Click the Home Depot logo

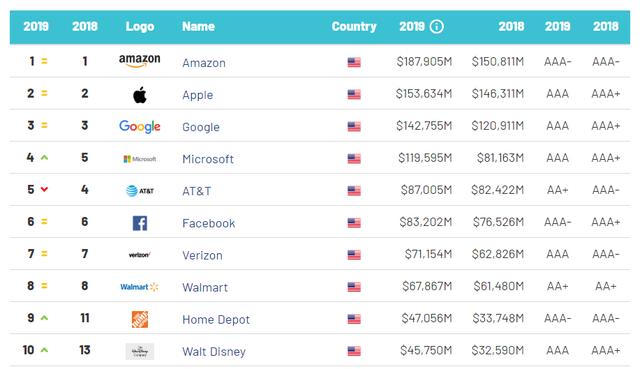point(140,319)
